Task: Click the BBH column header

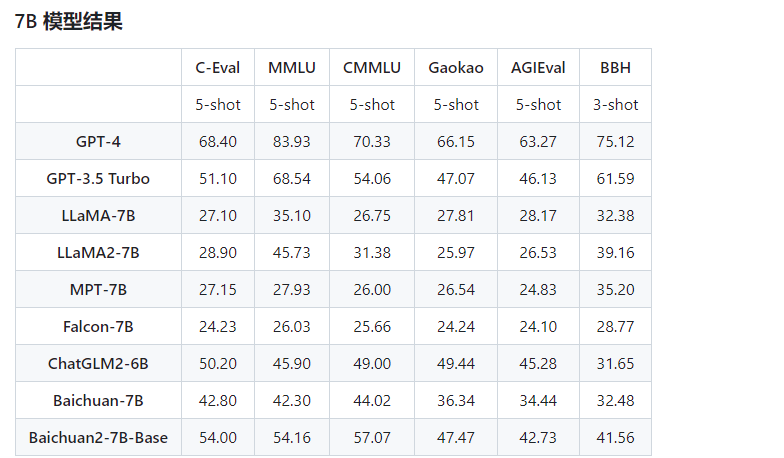Action: pos(615,67)
